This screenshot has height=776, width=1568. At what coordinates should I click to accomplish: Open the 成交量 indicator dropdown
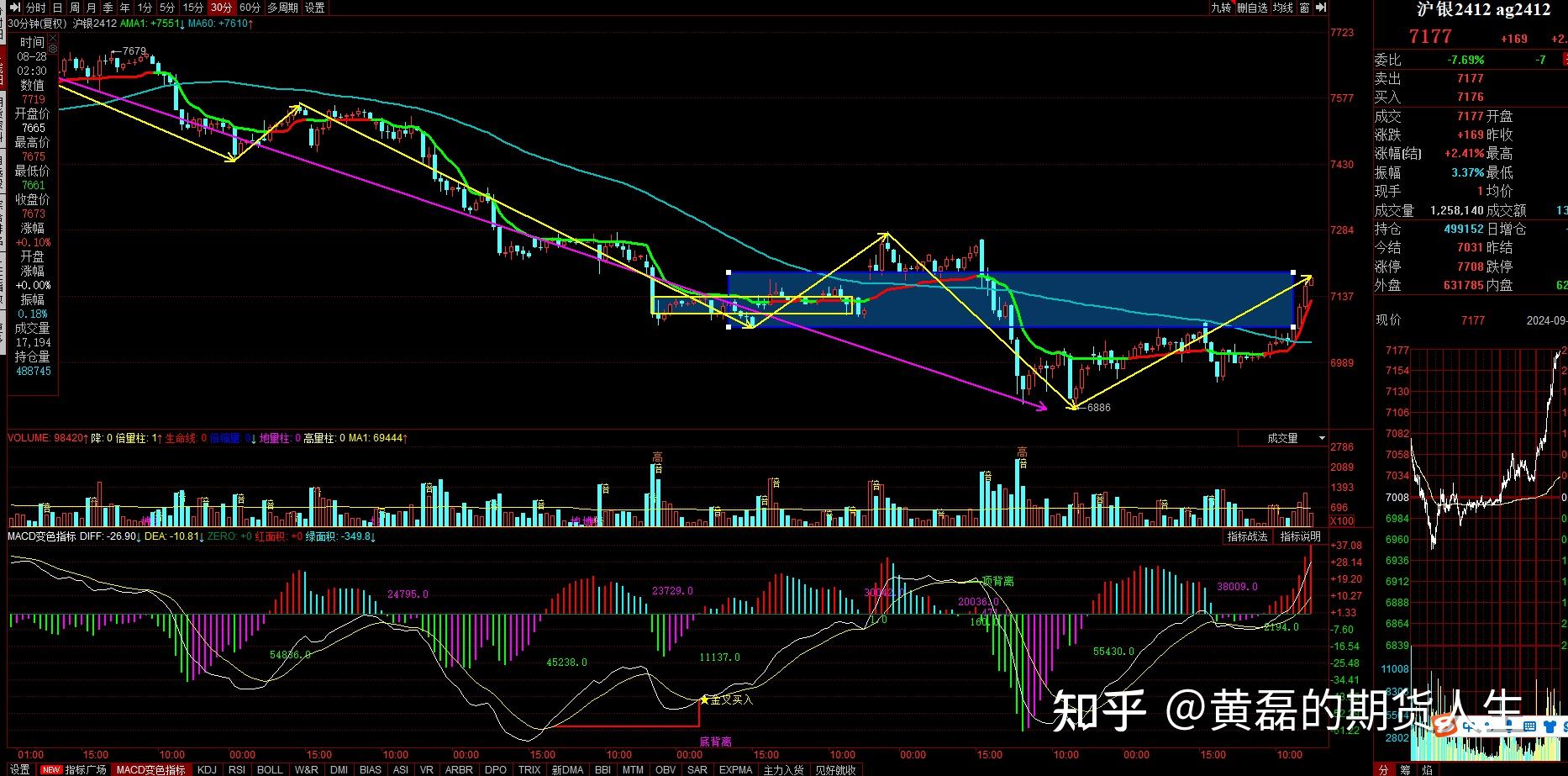[1283, 438]
